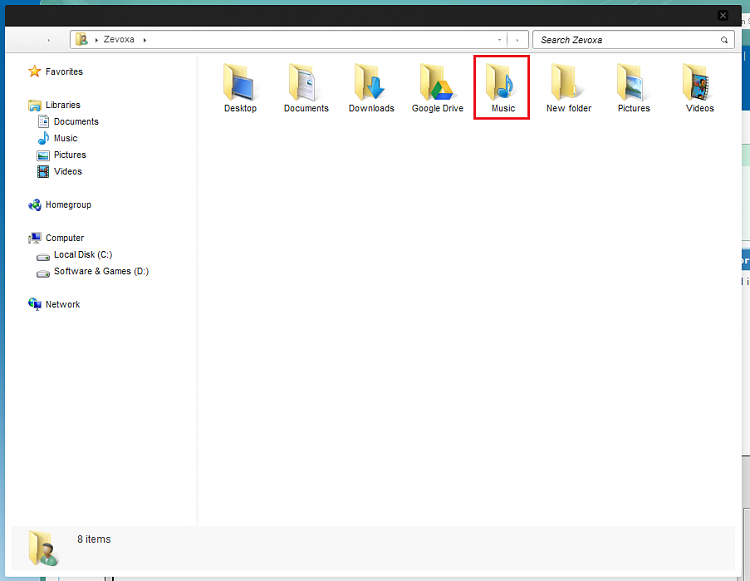Close the explorer window
Image resolution: width=750 pixels, height=581 pixels.
pyautogui.click(x=723, y=15)
